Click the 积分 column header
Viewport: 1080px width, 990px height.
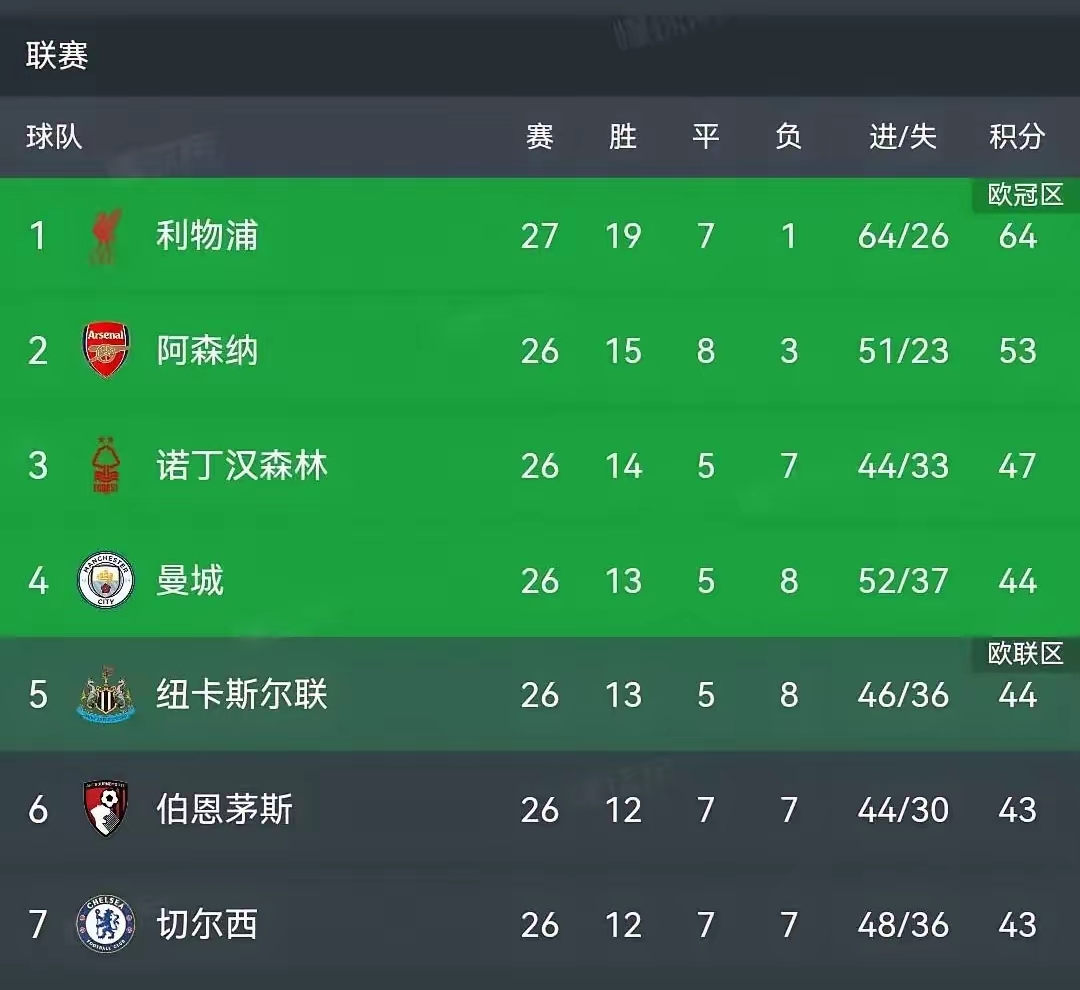[1017, 136]
